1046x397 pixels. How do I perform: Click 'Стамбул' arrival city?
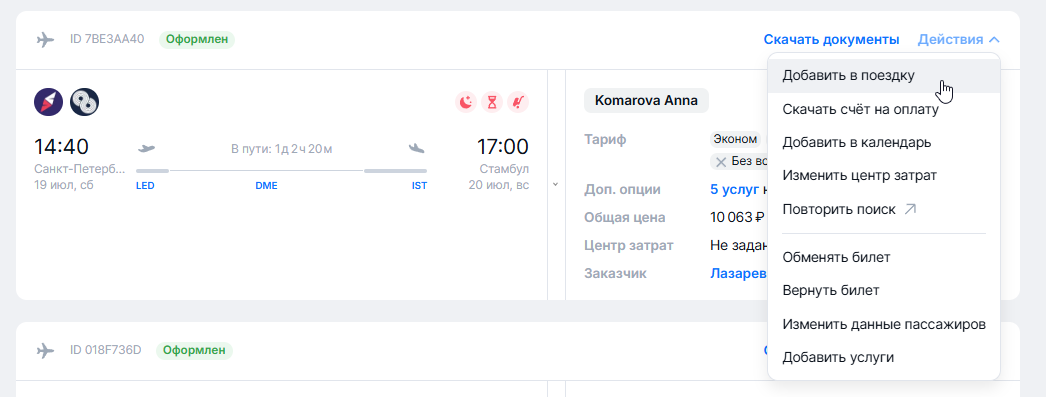(x=504, y=169)
